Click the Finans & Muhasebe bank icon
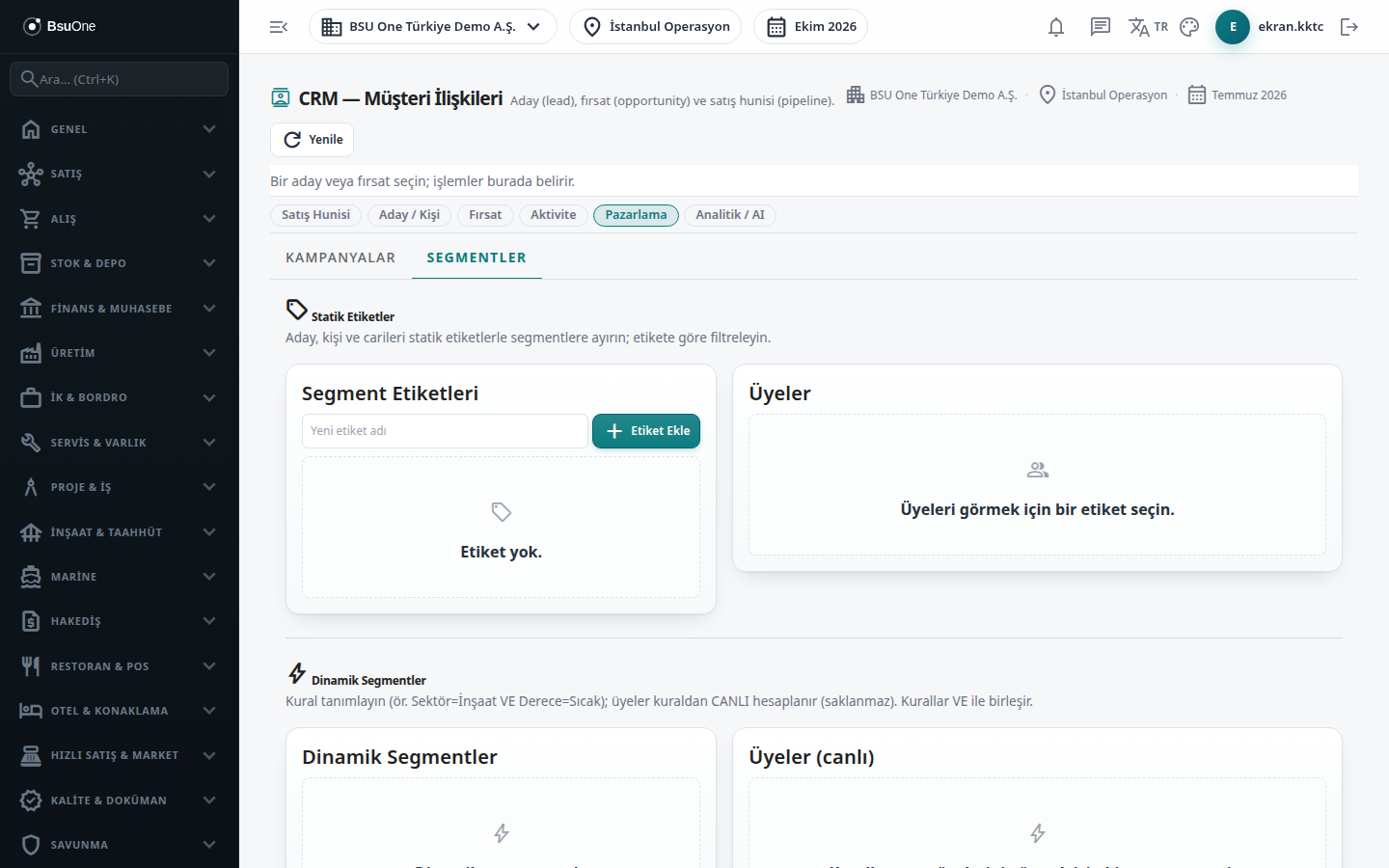Image resolution: width=1389 pixels, height=868 pixels. (31, 309)
